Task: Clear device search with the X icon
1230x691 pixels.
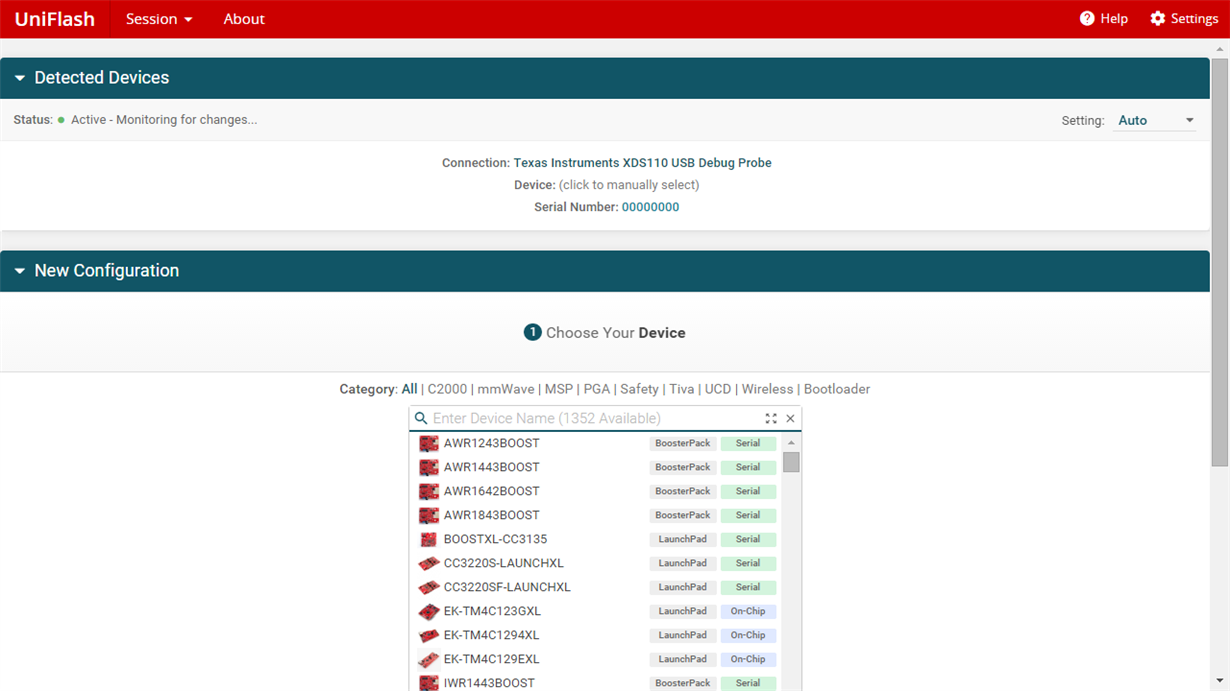Action: click(x=790, y=419)
